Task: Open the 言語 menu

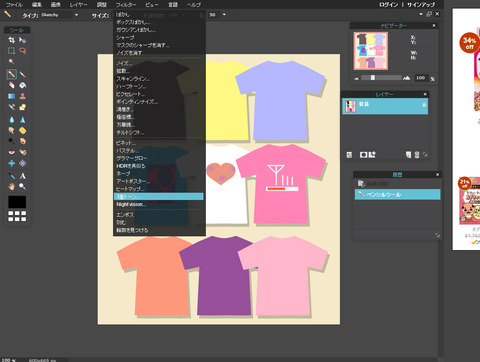Action: click(173, 5)
